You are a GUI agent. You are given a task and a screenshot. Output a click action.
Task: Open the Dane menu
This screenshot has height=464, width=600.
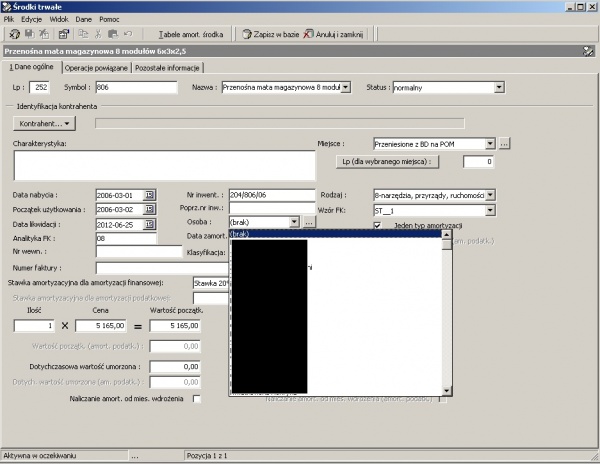tap(83, 19)
